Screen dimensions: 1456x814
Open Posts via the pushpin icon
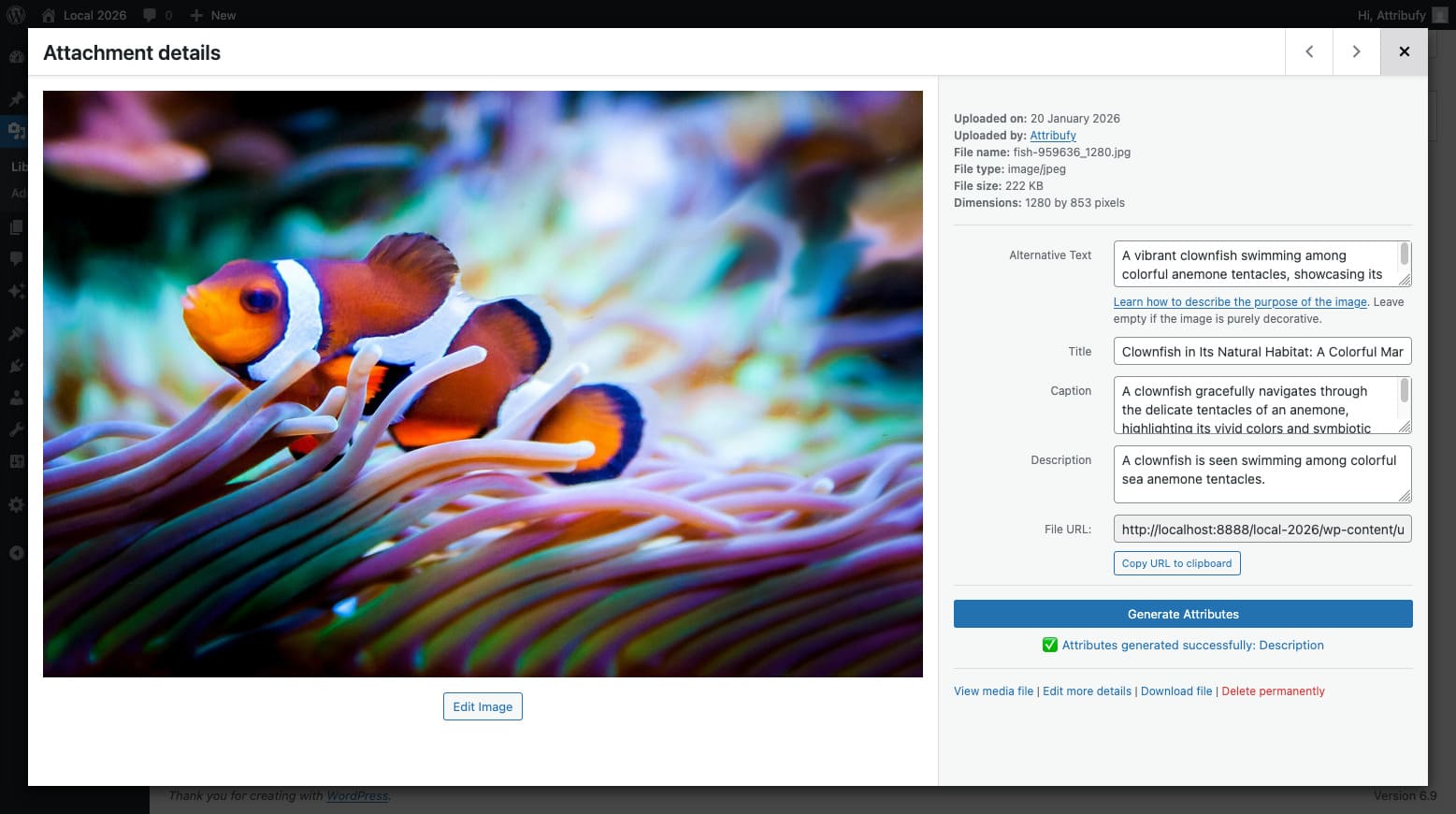tap(15, 98)
